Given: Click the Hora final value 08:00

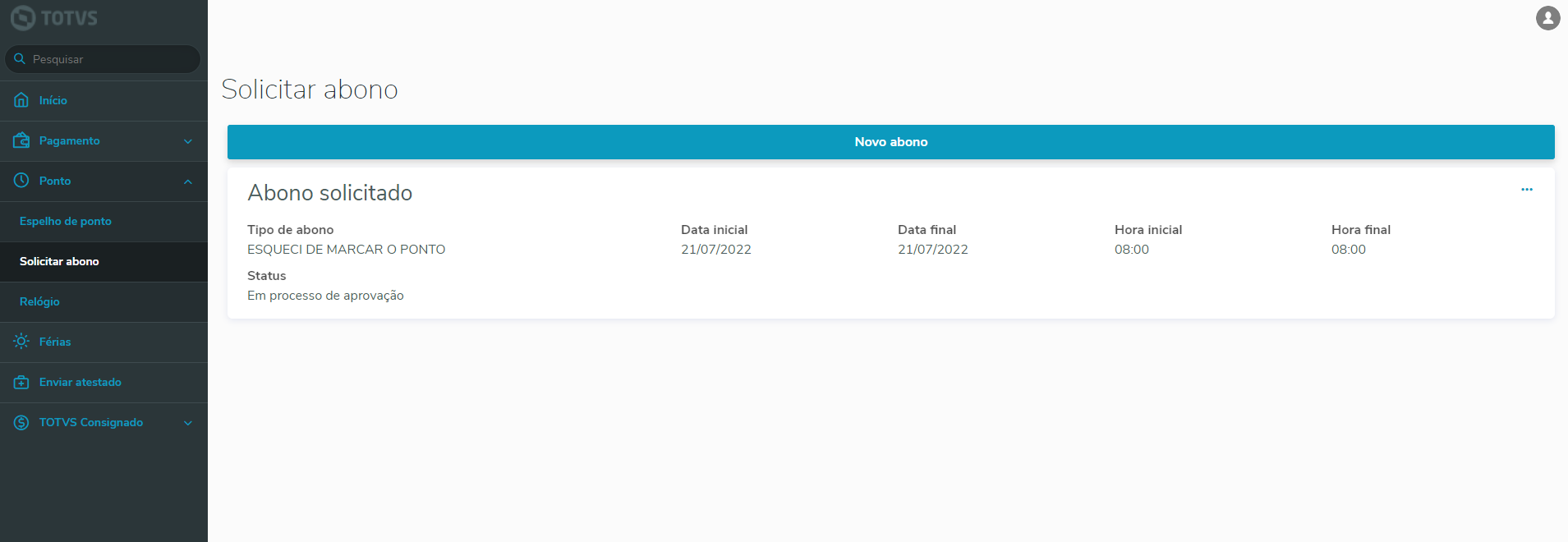Looking at the screenshot, I should click(x=1349, y=250).
